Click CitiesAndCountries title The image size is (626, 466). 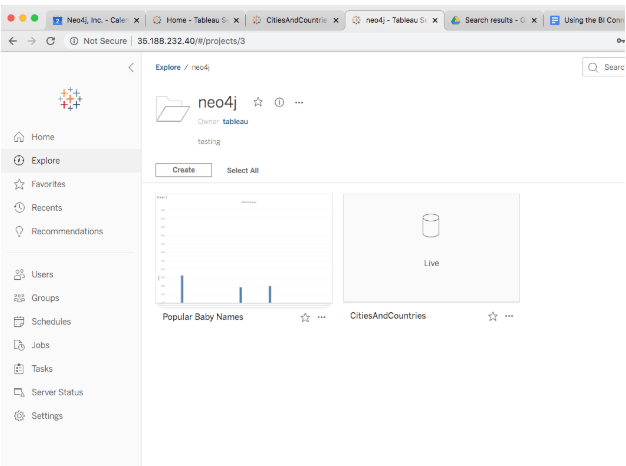coord(388,316)
